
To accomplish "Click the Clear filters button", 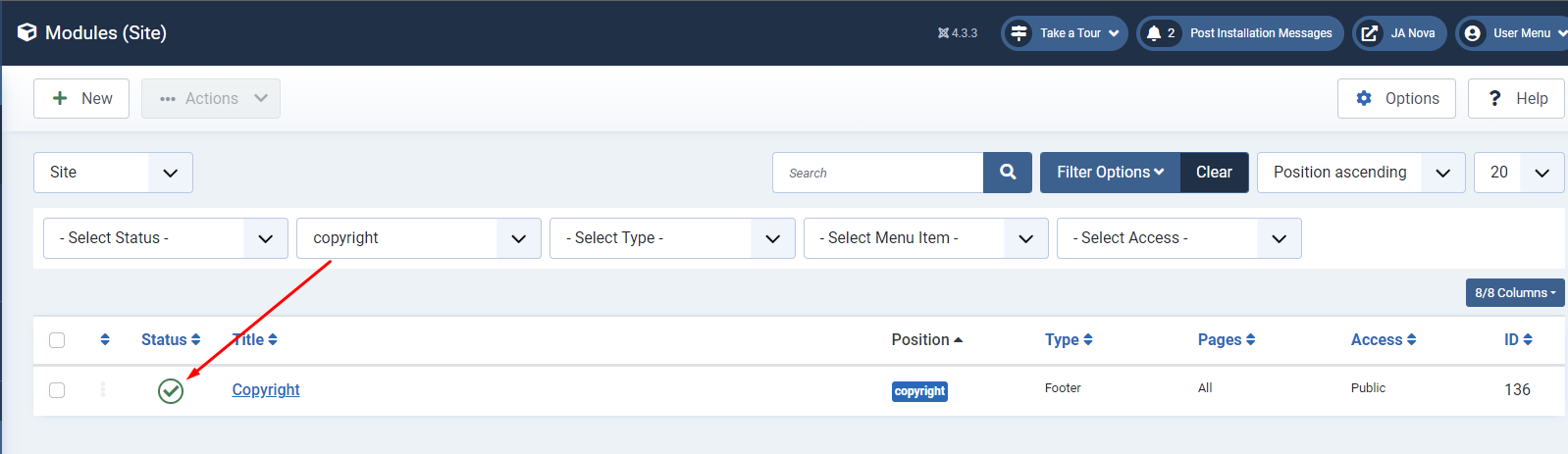I will pyautogui.click(x=1214, y=173).
